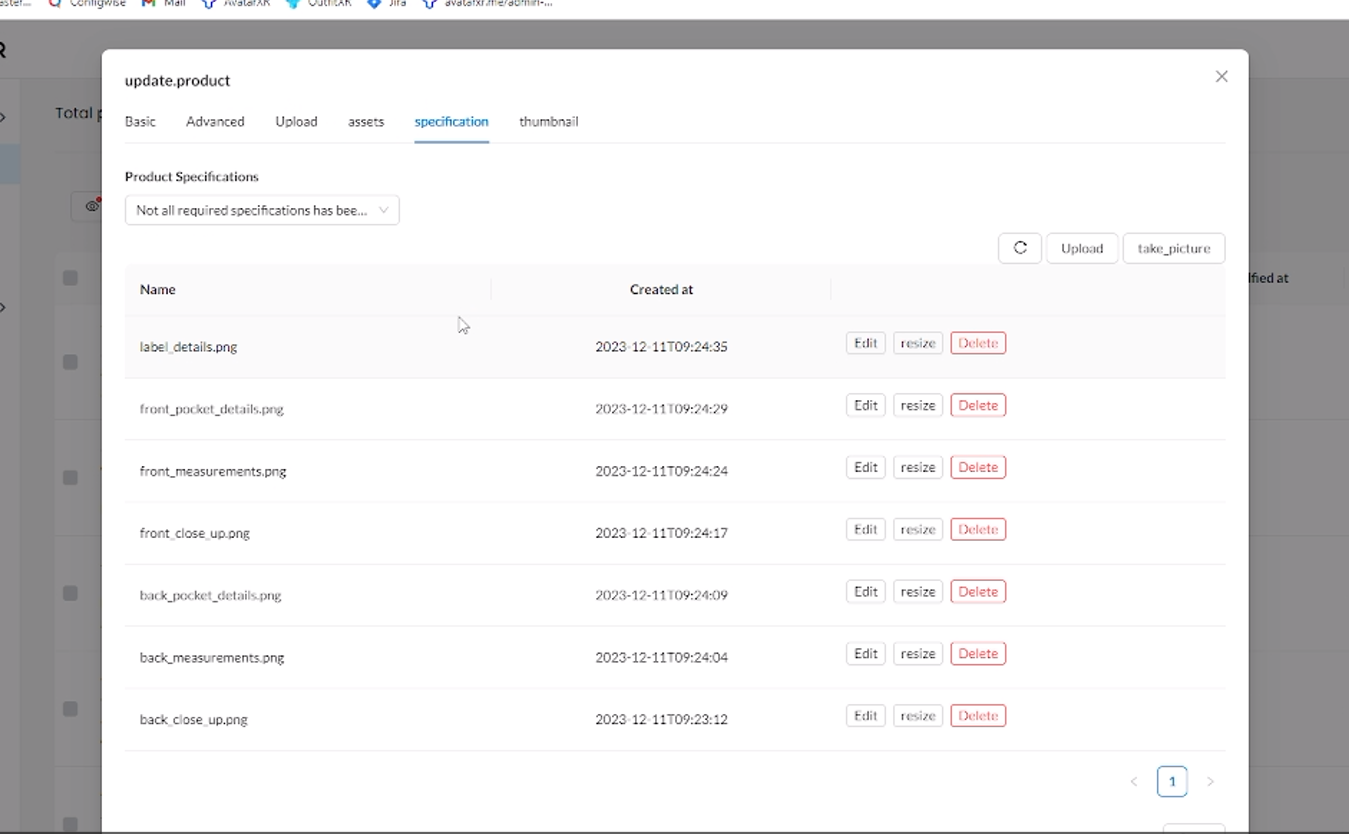Go to the next page arrow

(1210, 781)
